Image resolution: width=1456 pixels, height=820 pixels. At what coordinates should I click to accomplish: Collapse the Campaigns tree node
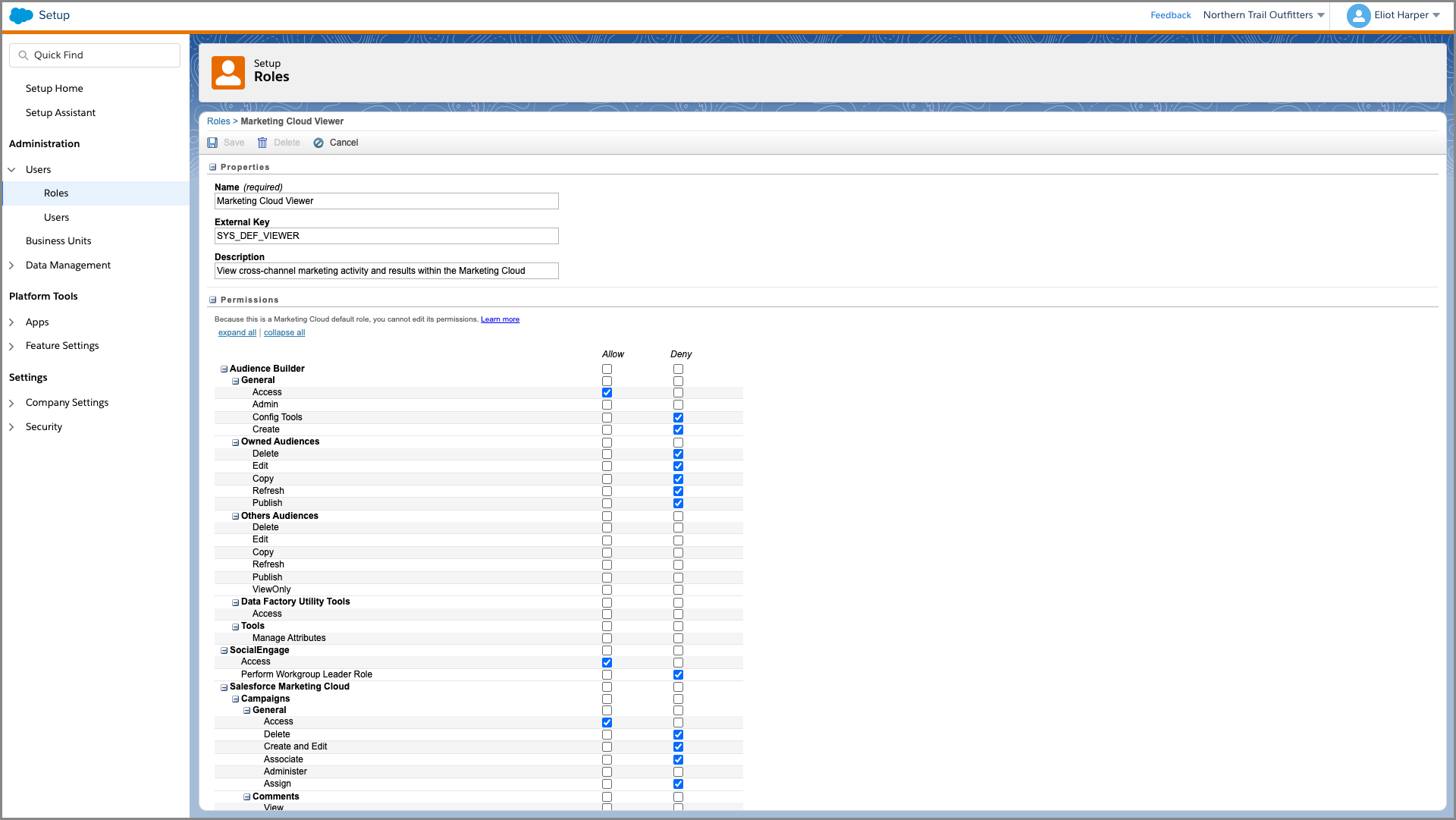[x=236, y=699]
